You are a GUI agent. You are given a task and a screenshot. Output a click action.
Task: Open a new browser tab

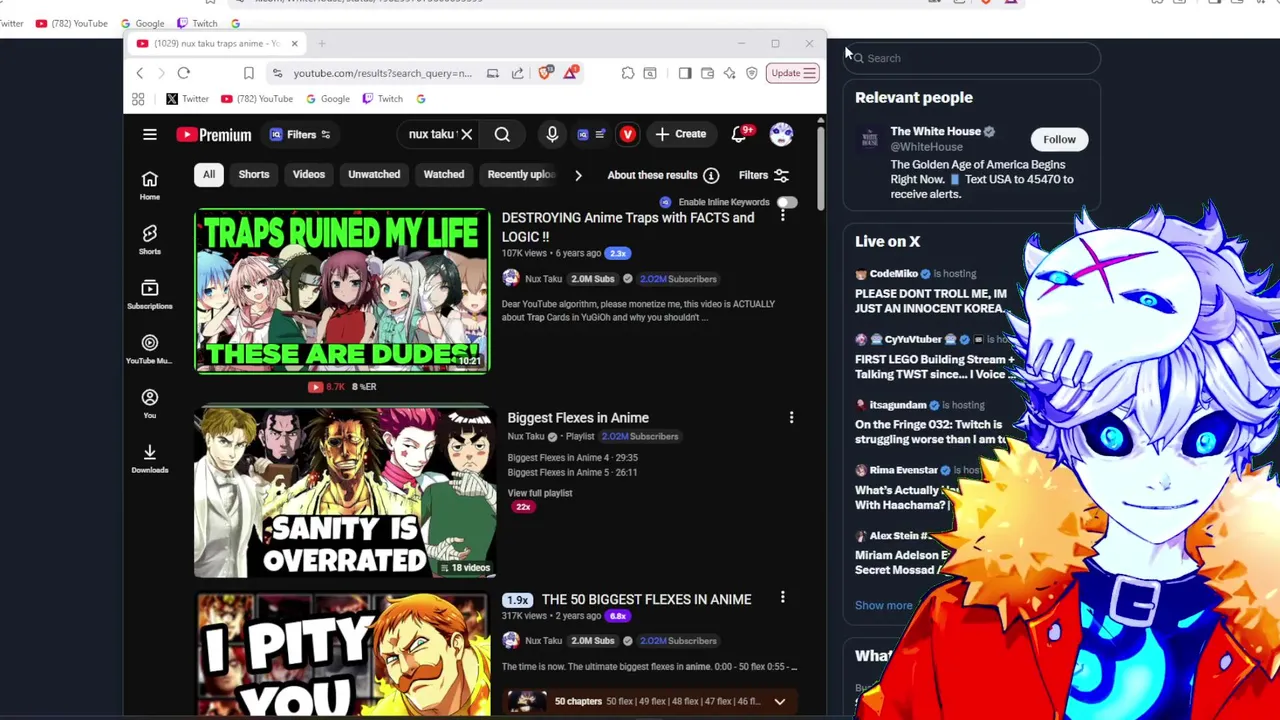click(321, 43)
